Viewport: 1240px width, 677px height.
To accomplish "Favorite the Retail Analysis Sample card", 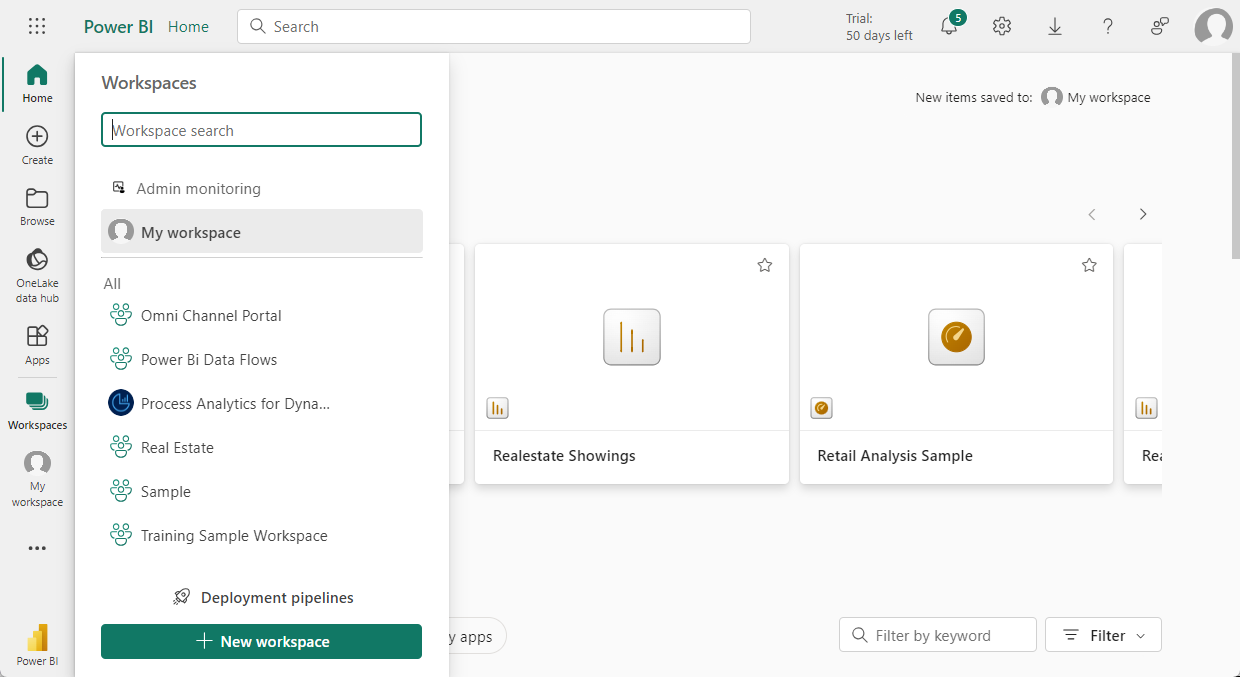I will point(1090,265).
